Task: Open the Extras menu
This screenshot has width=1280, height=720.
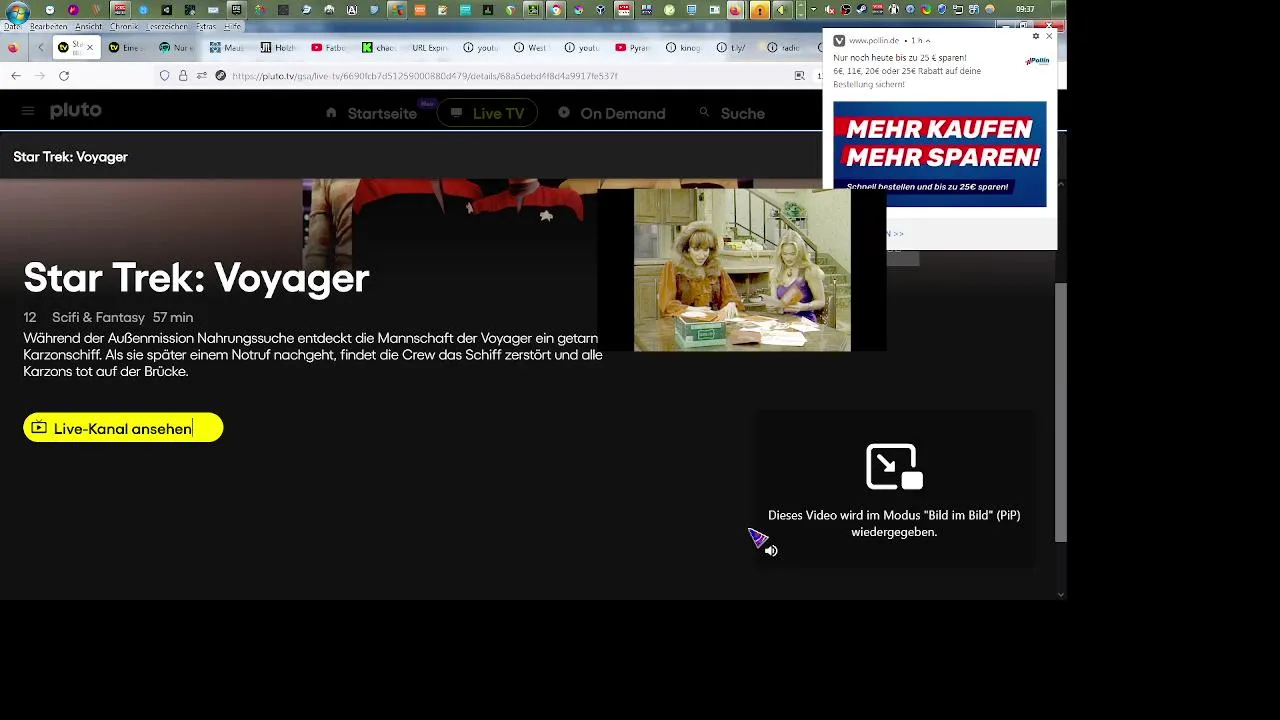Action: click(x=207, y=26)
